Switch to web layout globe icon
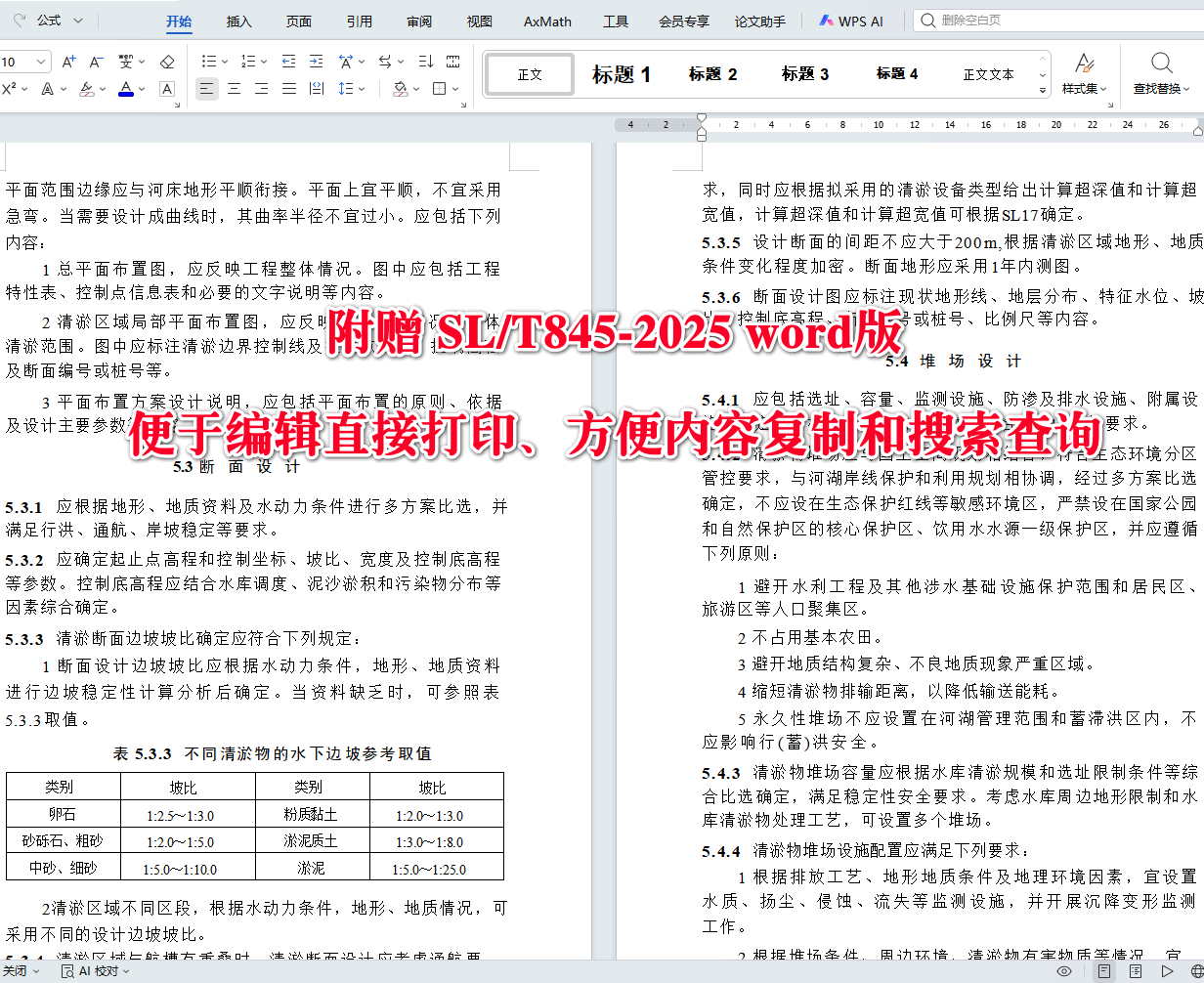The image size is (1204, 983). click(x=1197, y=971)
